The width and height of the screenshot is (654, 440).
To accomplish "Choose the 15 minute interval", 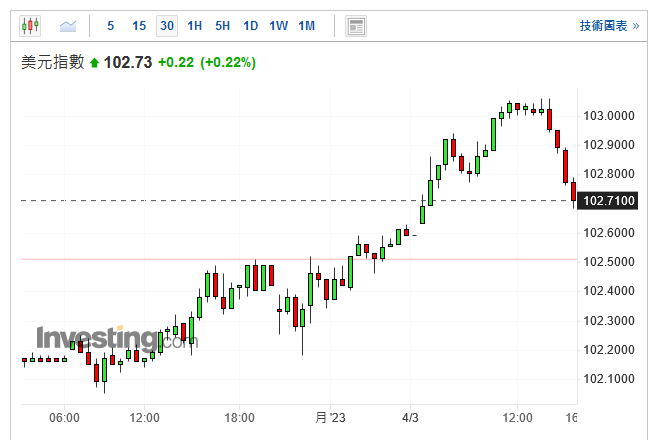I will pyautogui.click(x=139, y=26).
